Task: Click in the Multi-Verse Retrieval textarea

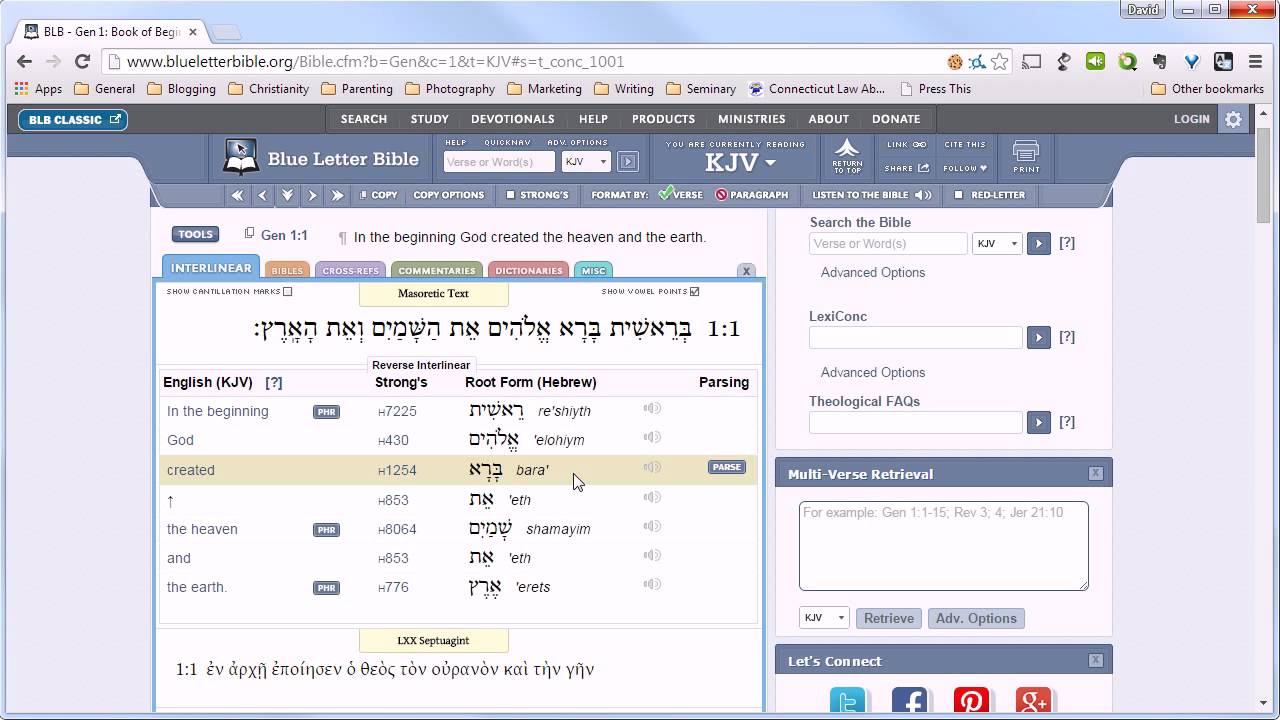Action: coord(943,546)
